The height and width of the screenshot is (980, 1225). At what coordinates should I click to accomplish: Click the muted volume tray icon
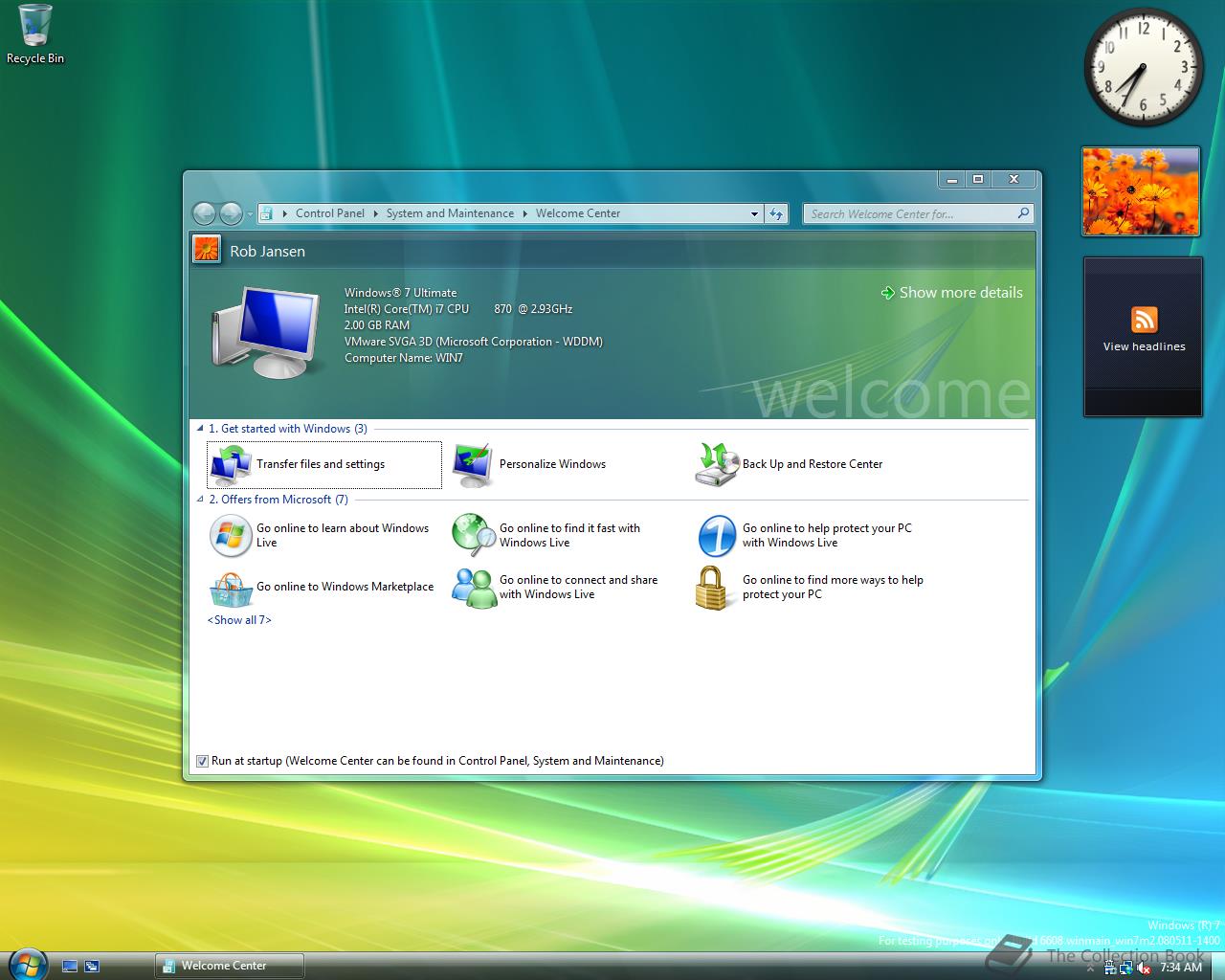(x=1144, y=968)
